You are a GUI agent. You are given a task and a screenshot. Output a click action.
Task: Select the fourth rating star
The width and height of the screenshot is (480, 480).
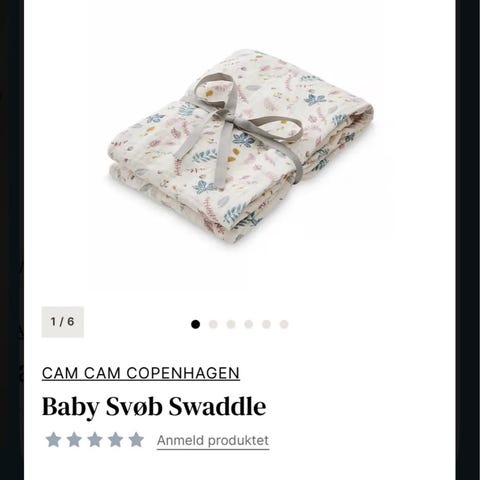point(115,440)
